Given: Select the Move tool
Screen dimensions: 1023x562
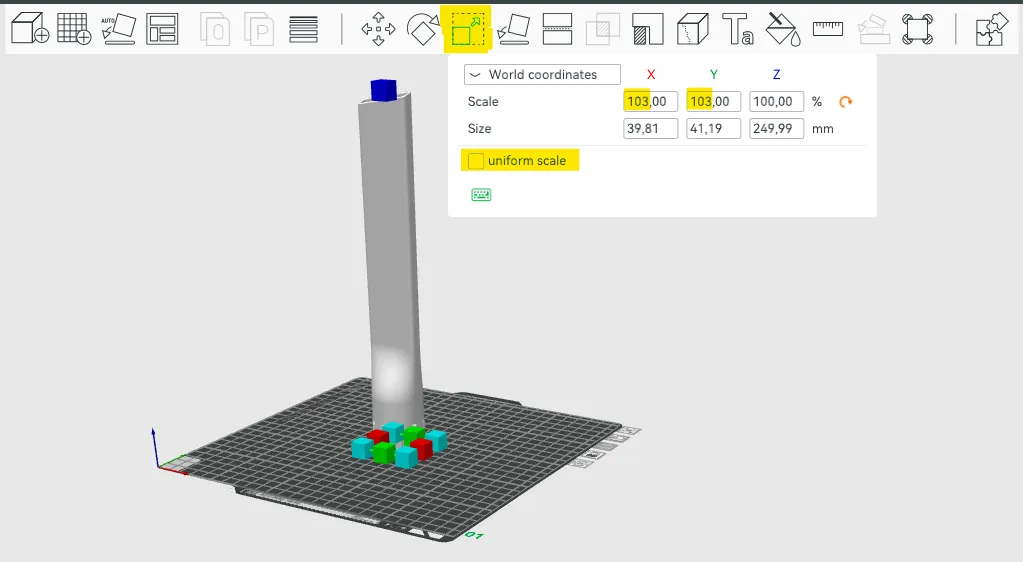Looking at the screenshot, I should point(378,29).
